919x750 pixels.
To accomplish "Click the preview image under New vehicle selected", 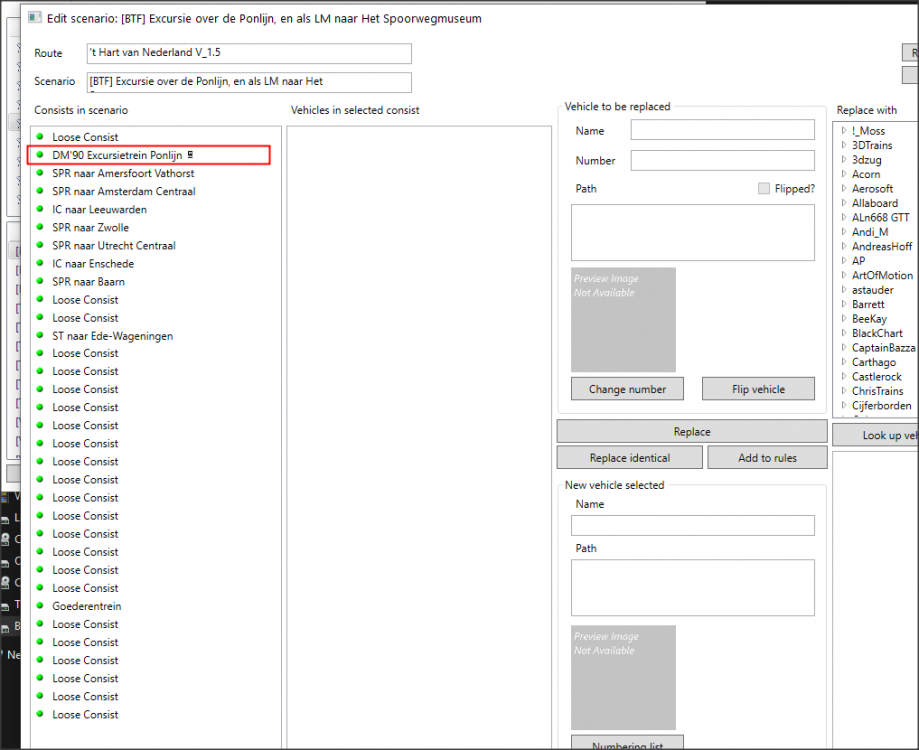I will 623,678.
